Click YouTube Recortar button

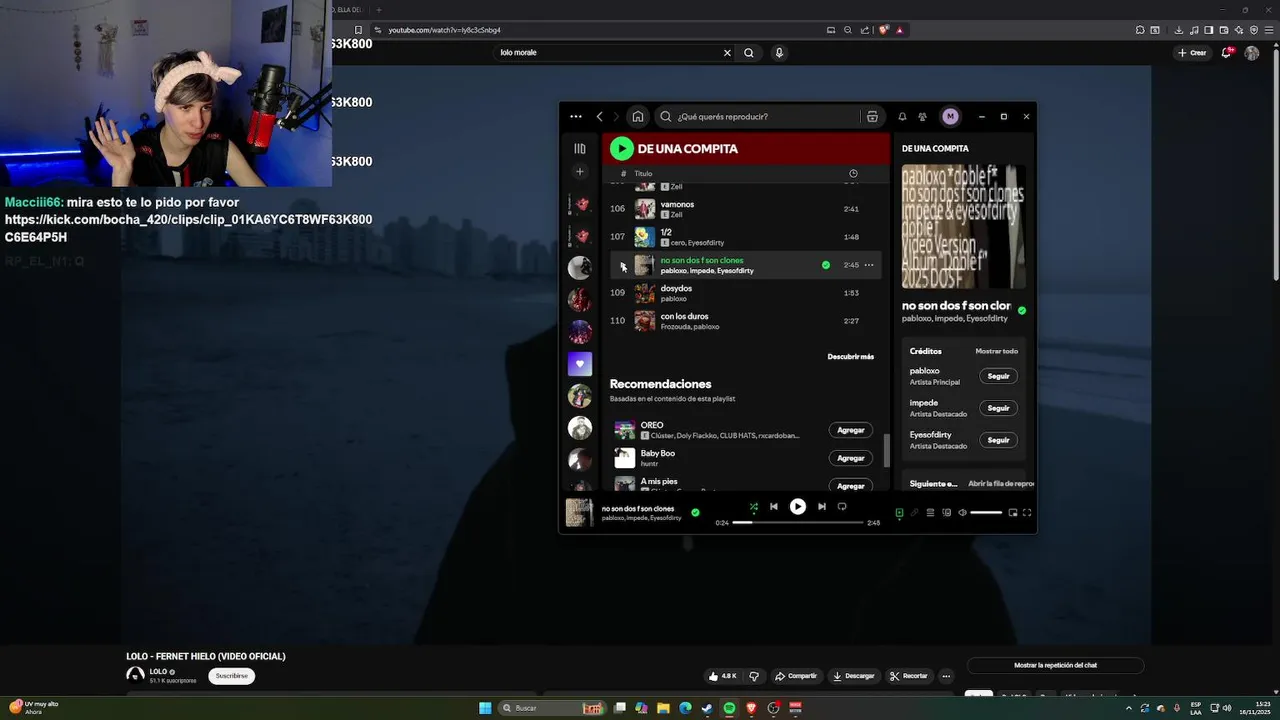[x=909, y=676]
